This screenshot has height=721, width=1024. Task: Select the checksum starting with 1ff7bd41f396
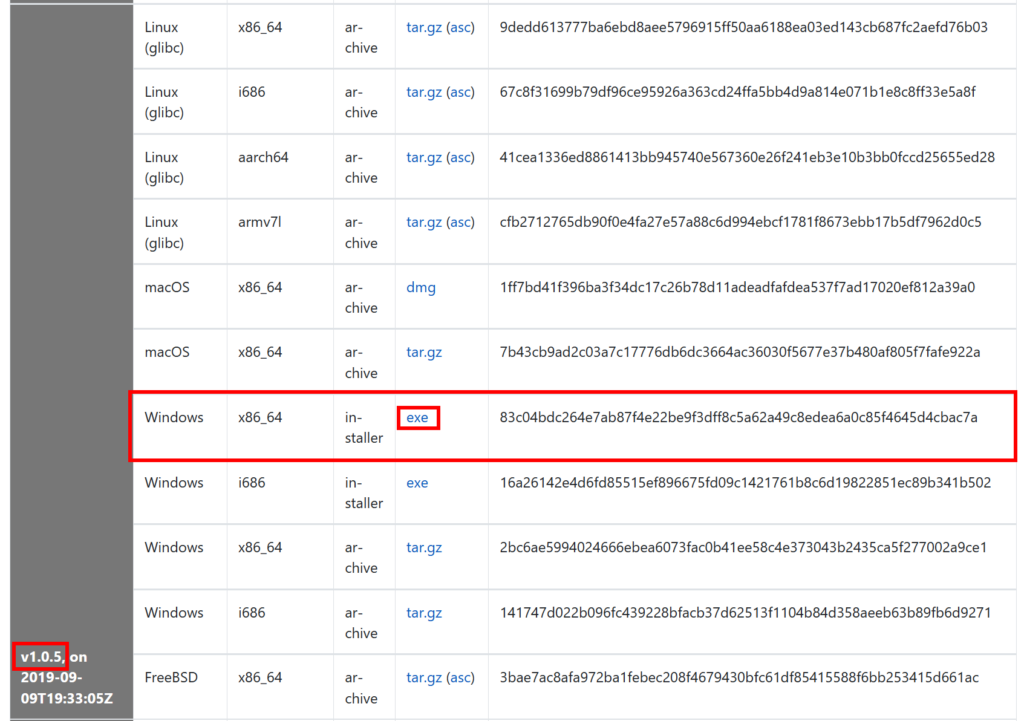pos(737,287)
